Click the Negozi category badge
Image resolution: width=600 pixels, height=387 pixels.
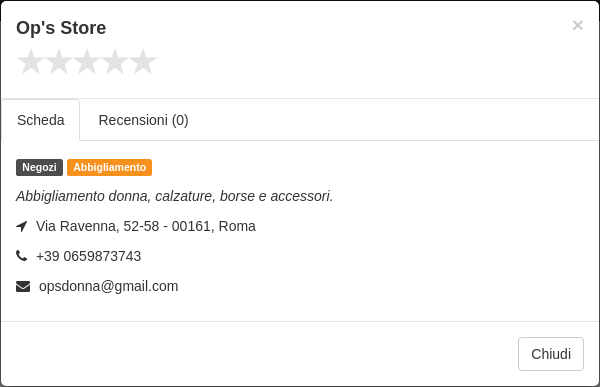[39, 167]
